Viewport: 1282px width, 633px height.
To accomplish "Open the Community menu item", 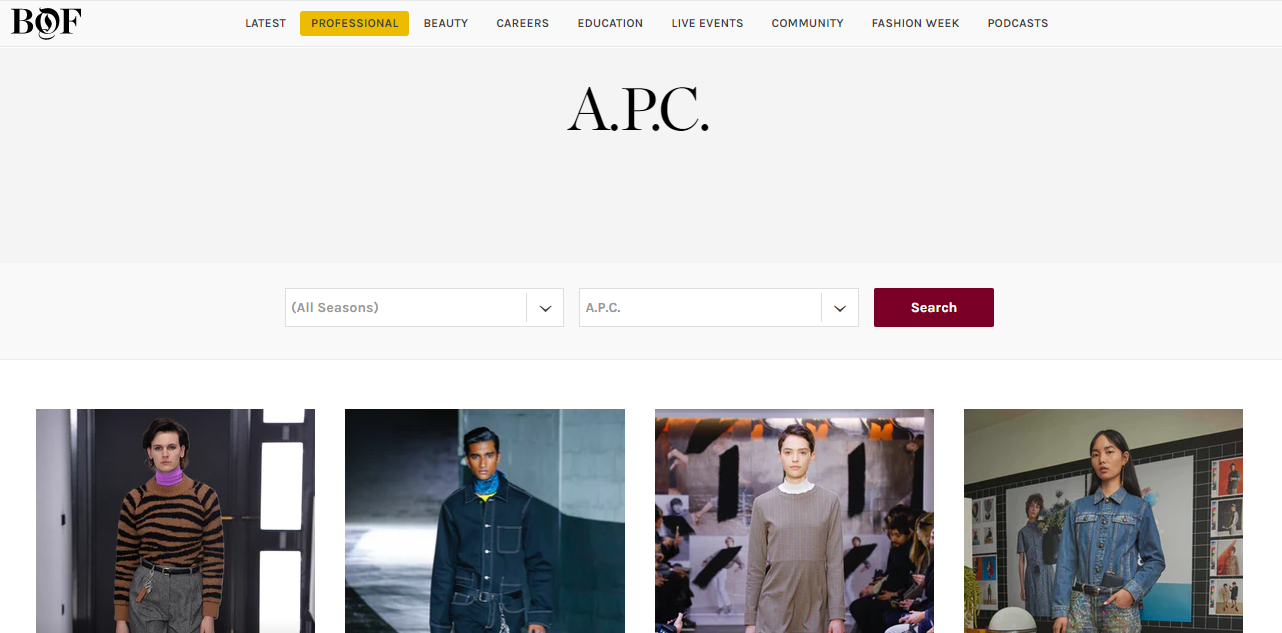I will 807,23.
